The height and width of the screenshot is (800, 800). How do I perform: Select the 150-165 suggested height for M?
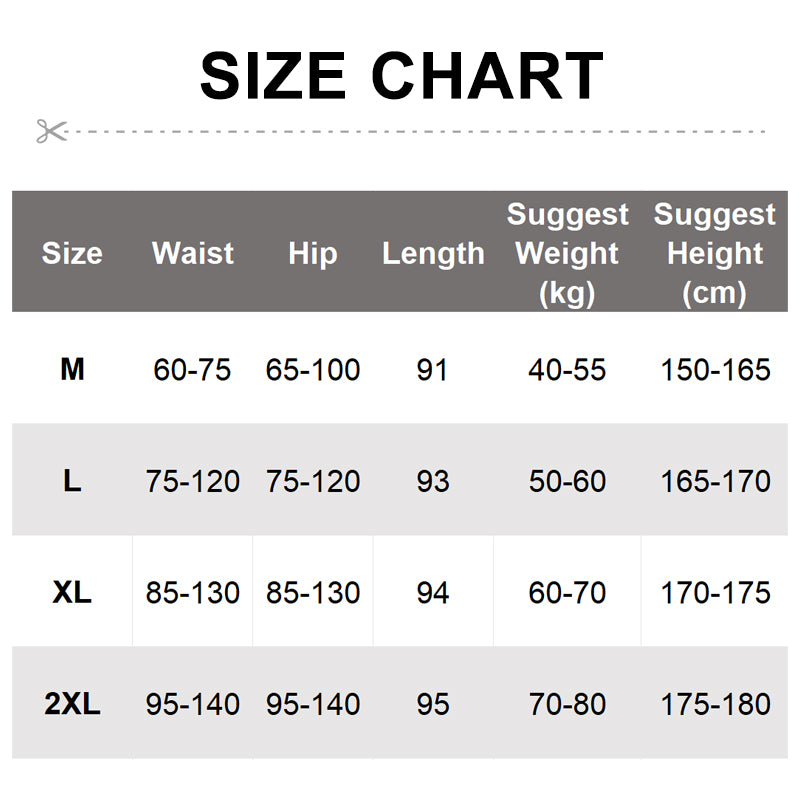tap(715, 370)
